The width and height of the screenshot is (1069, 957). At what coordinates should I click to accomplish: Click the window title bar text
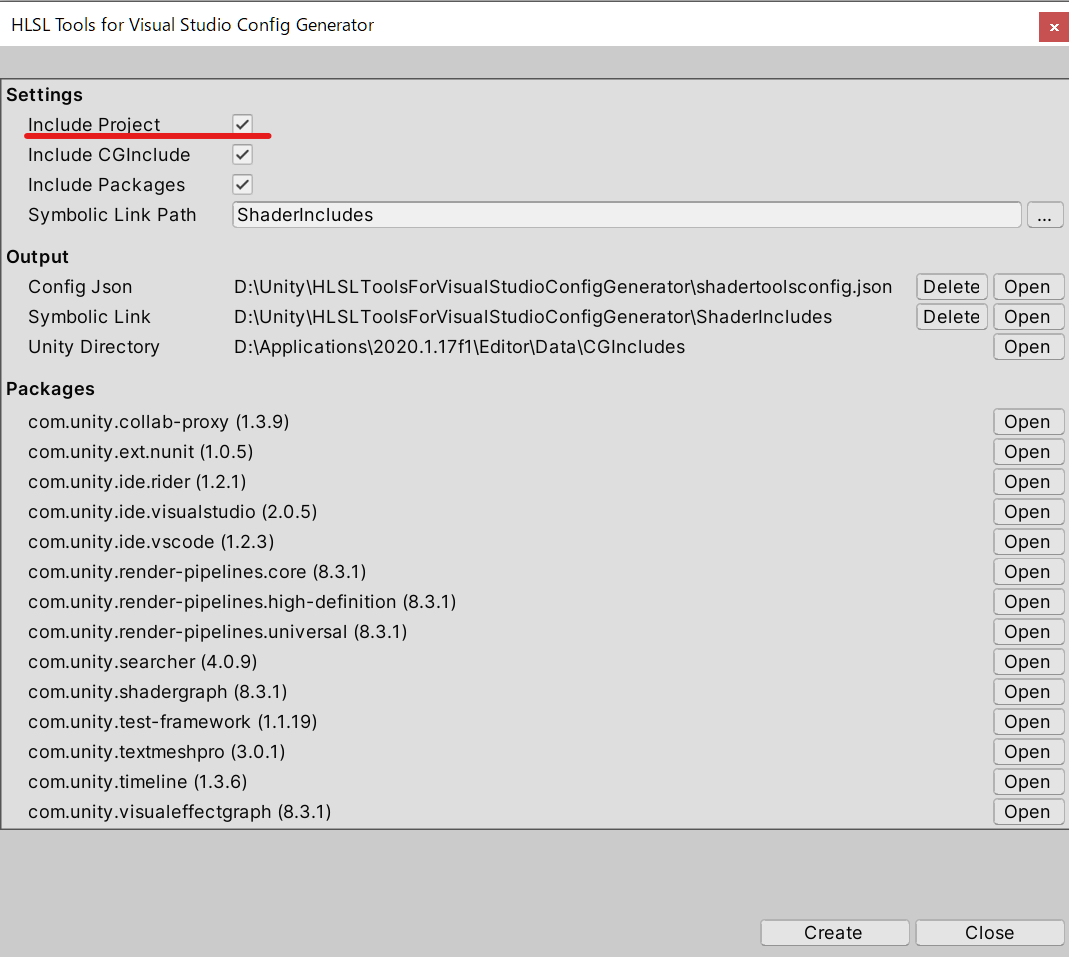(x=193, y=25)
